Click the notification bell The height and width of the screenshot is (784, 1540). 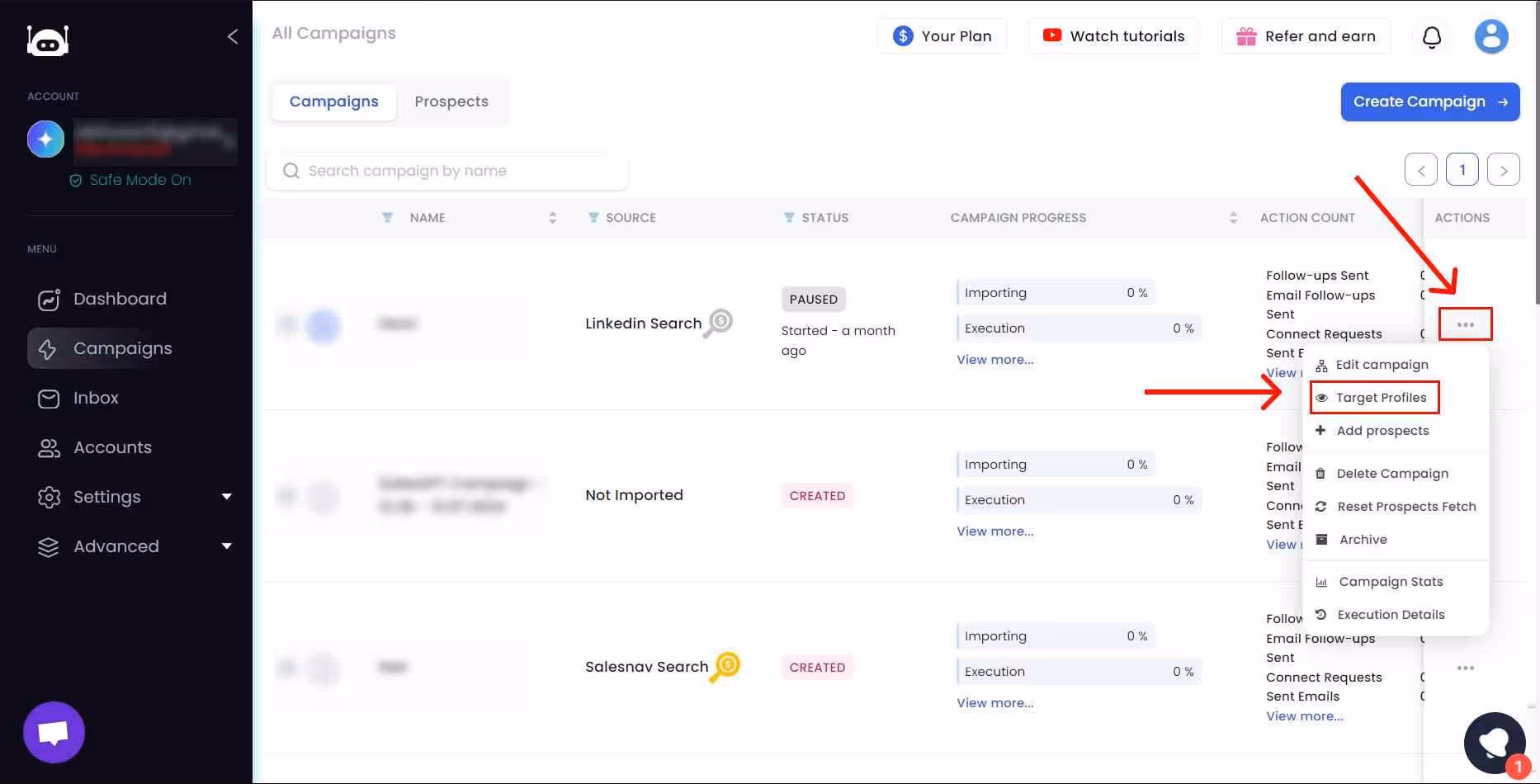pos(1432,36)
